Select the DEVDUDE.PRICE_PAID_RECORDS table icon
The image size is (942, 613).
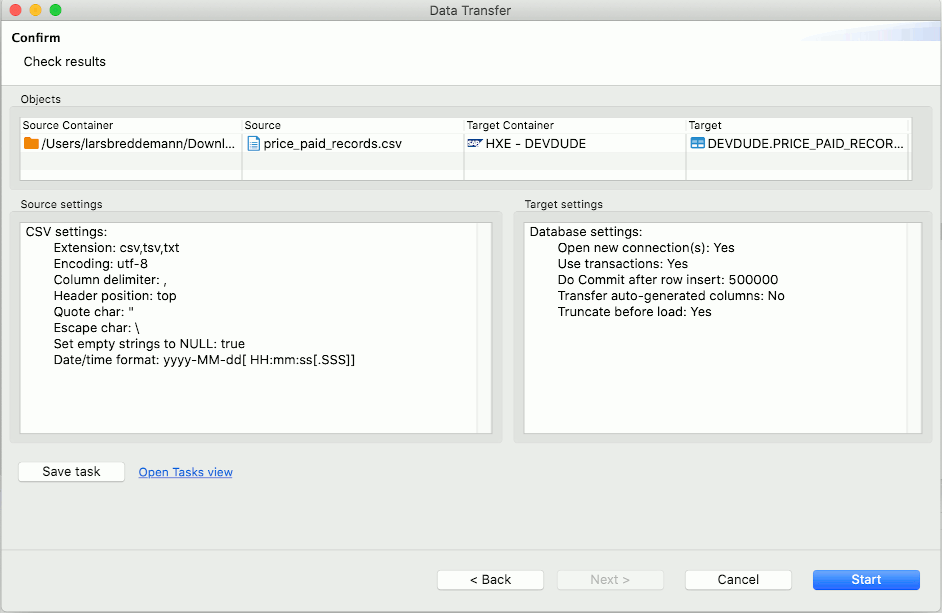coord(697,143)
